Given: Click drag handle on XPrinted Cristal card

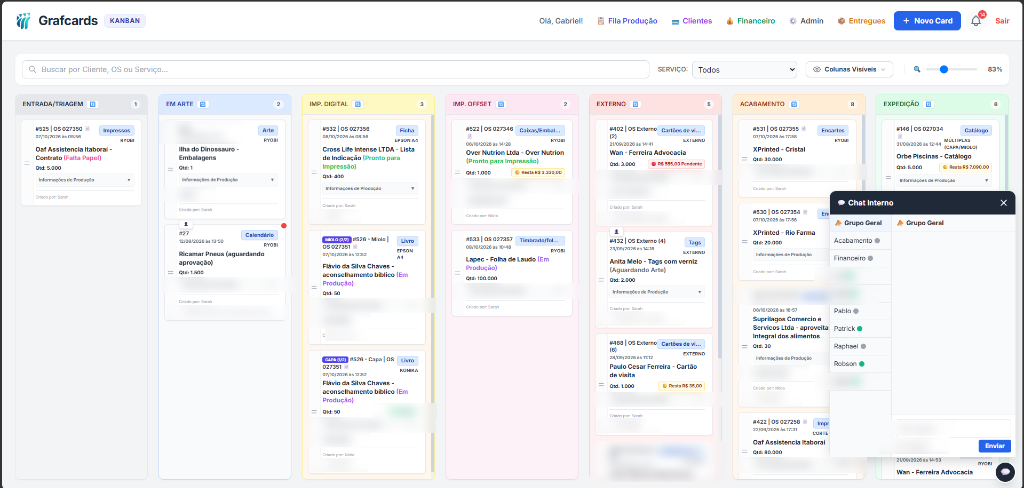Looking at the screenshot, I should pos(744,159).
